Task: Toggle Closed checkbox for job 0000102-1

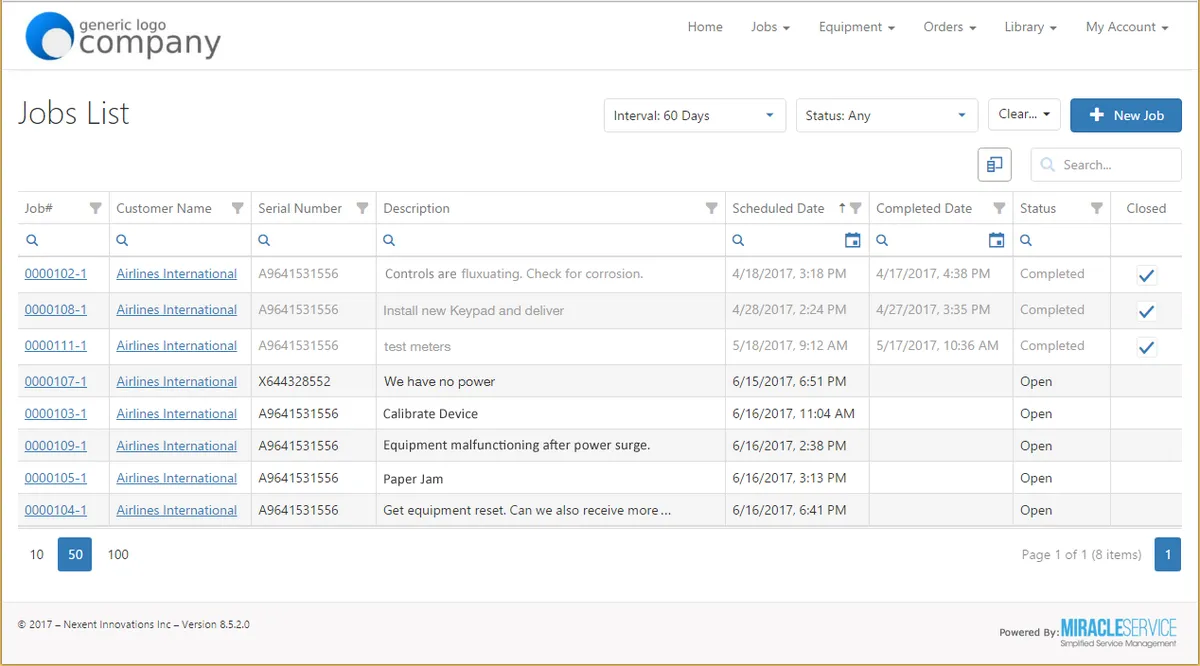Action: [1146, 275]
